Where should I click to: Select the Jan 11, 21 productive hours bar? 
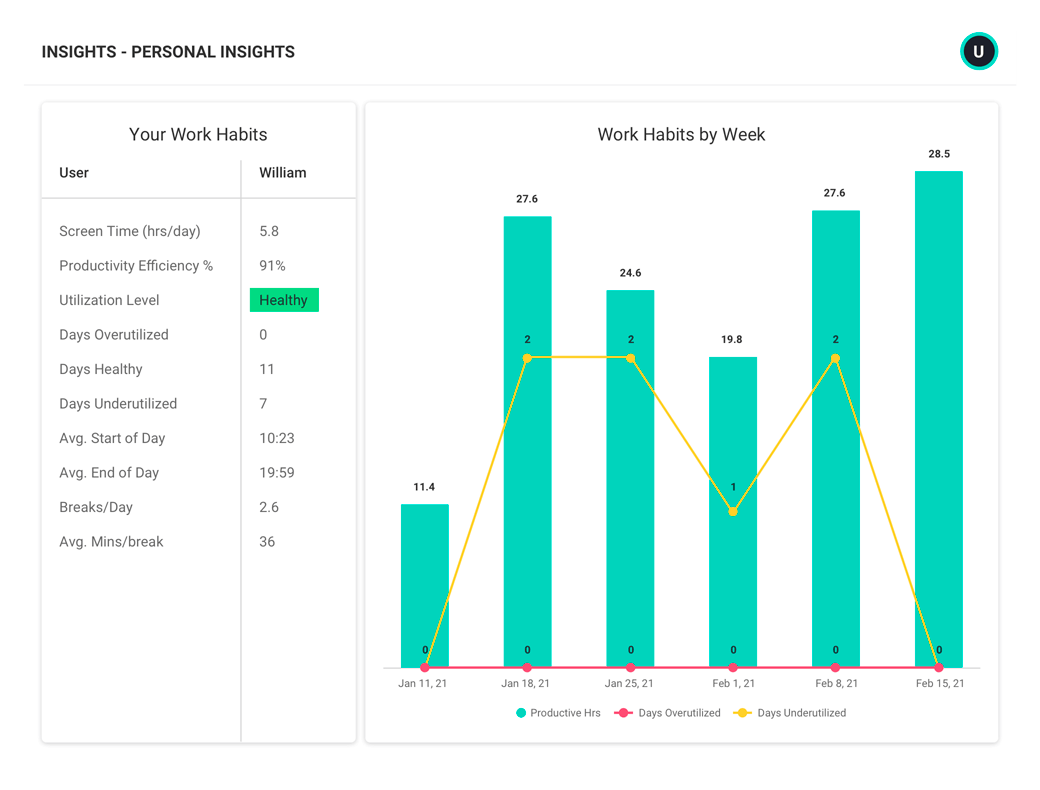click(x=424, y=586)
